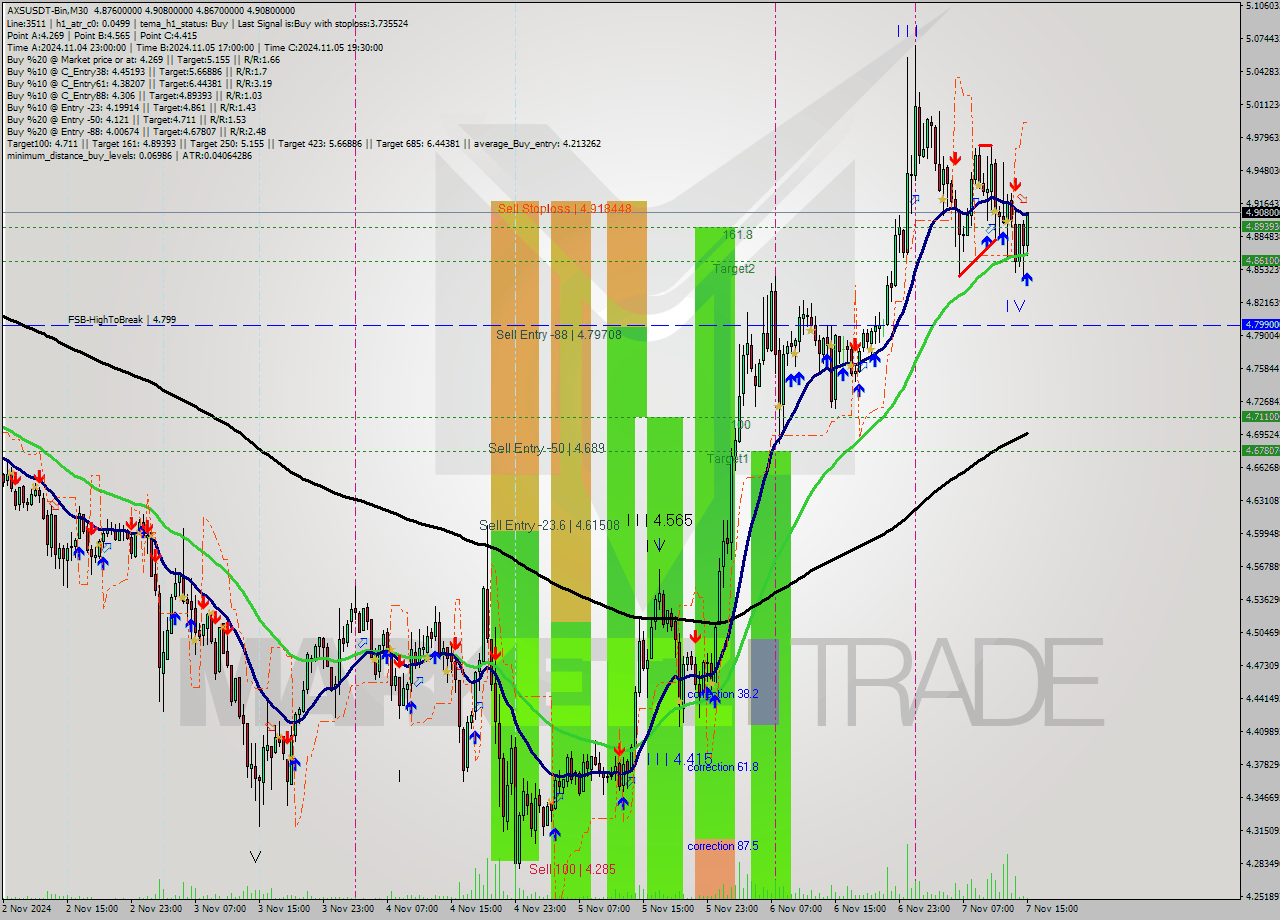Click the 4.56788 price axis value
The height and width of the screenshot is (920, 1280).
[x=1263, y=567]
